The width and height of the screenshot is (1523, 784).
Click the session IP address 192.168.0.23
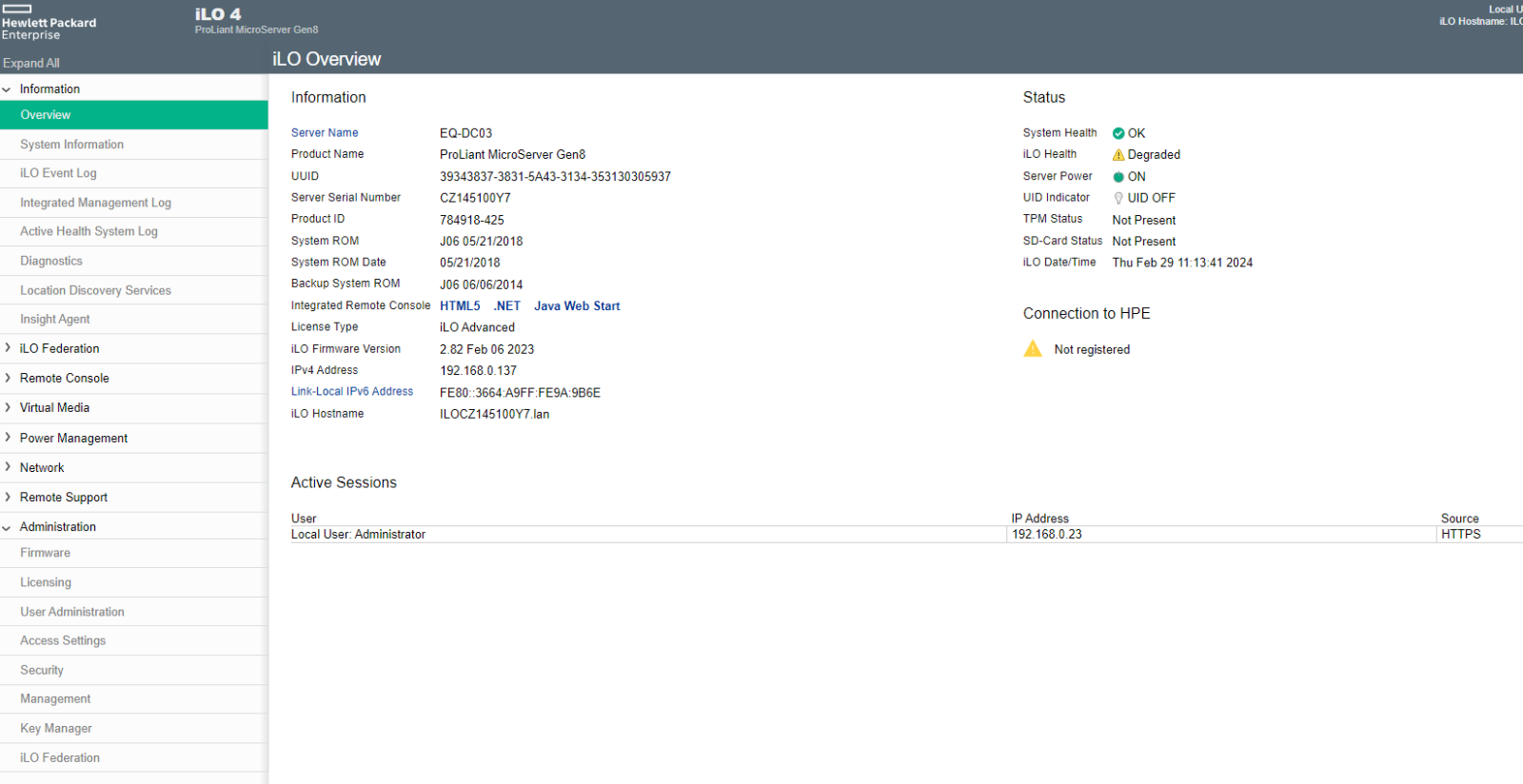pos(1047,535)
